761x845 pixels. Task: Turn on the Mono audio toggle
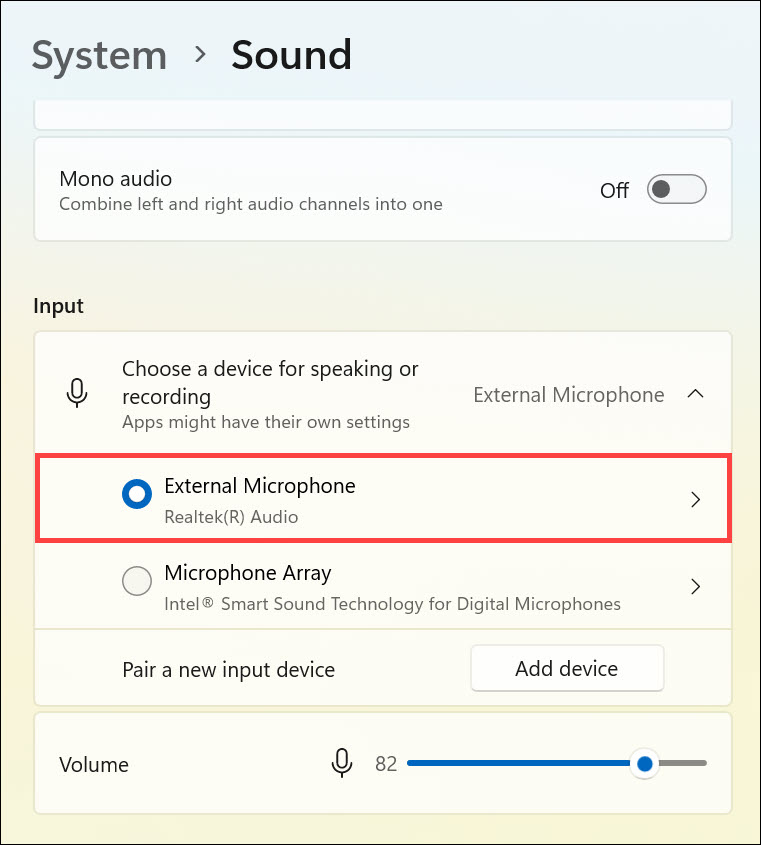point(677,189)
